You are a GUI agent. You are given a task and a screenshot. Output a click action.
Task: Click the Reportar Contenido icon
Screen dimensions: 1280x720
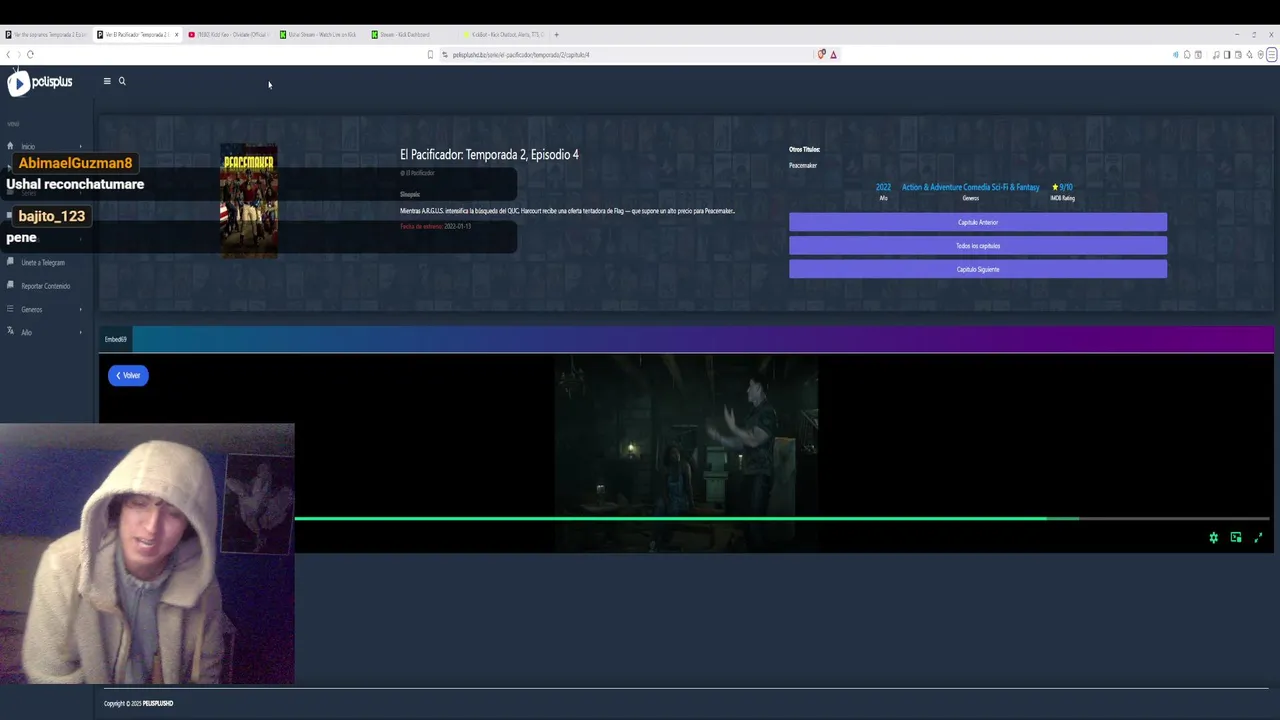[x=10, y=285]
